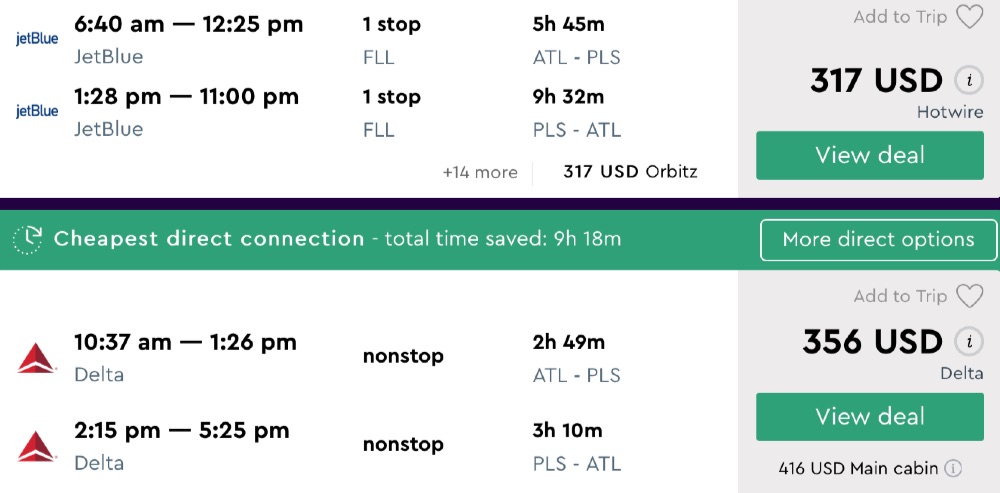The width and height of the screenshot is (1000, 493).
Task: Save the 356 USD Delta trip heart
Action: click(969, 296)
